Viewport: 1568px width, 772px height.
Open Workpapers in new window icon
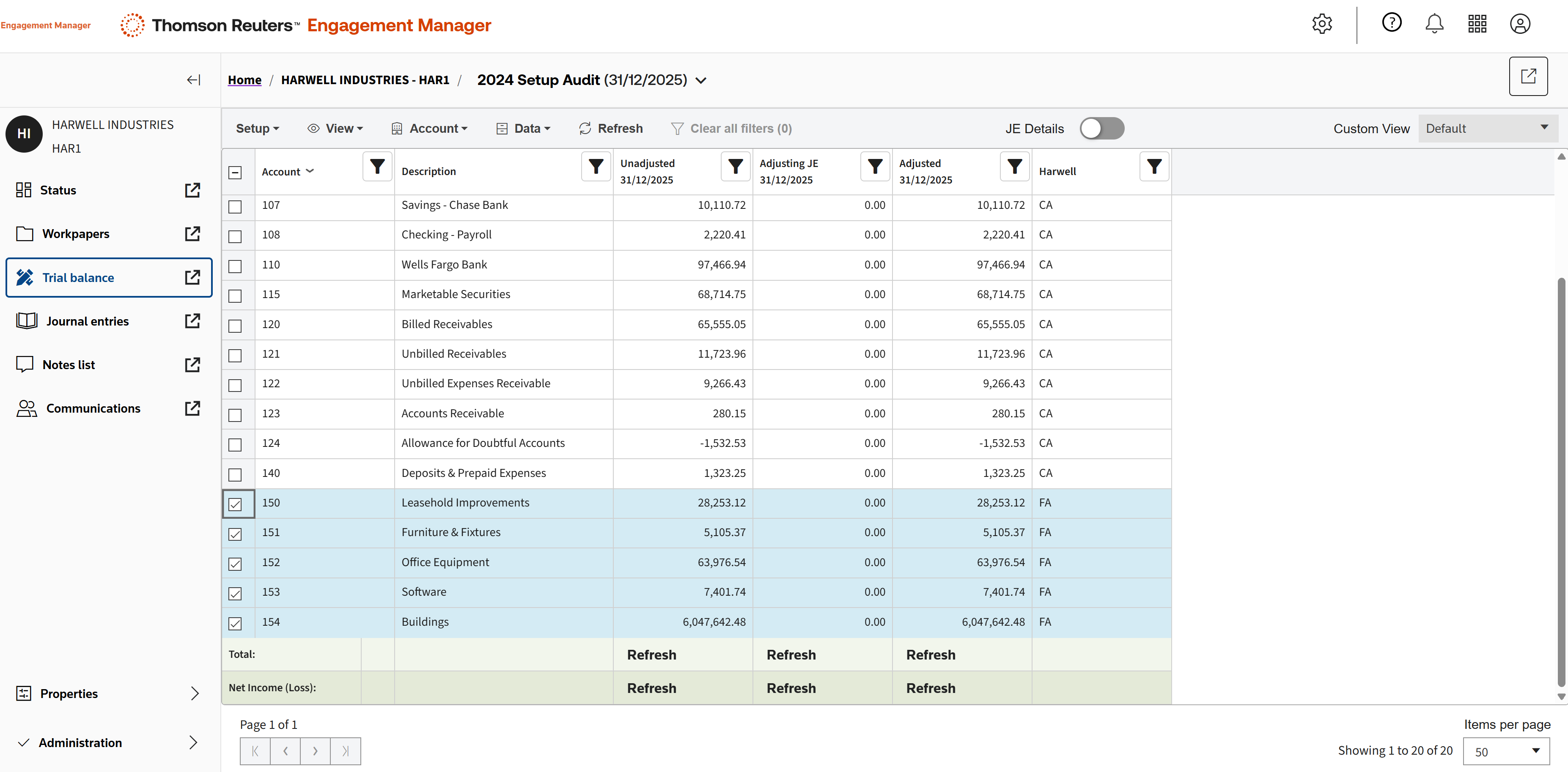tap(192, 234)
